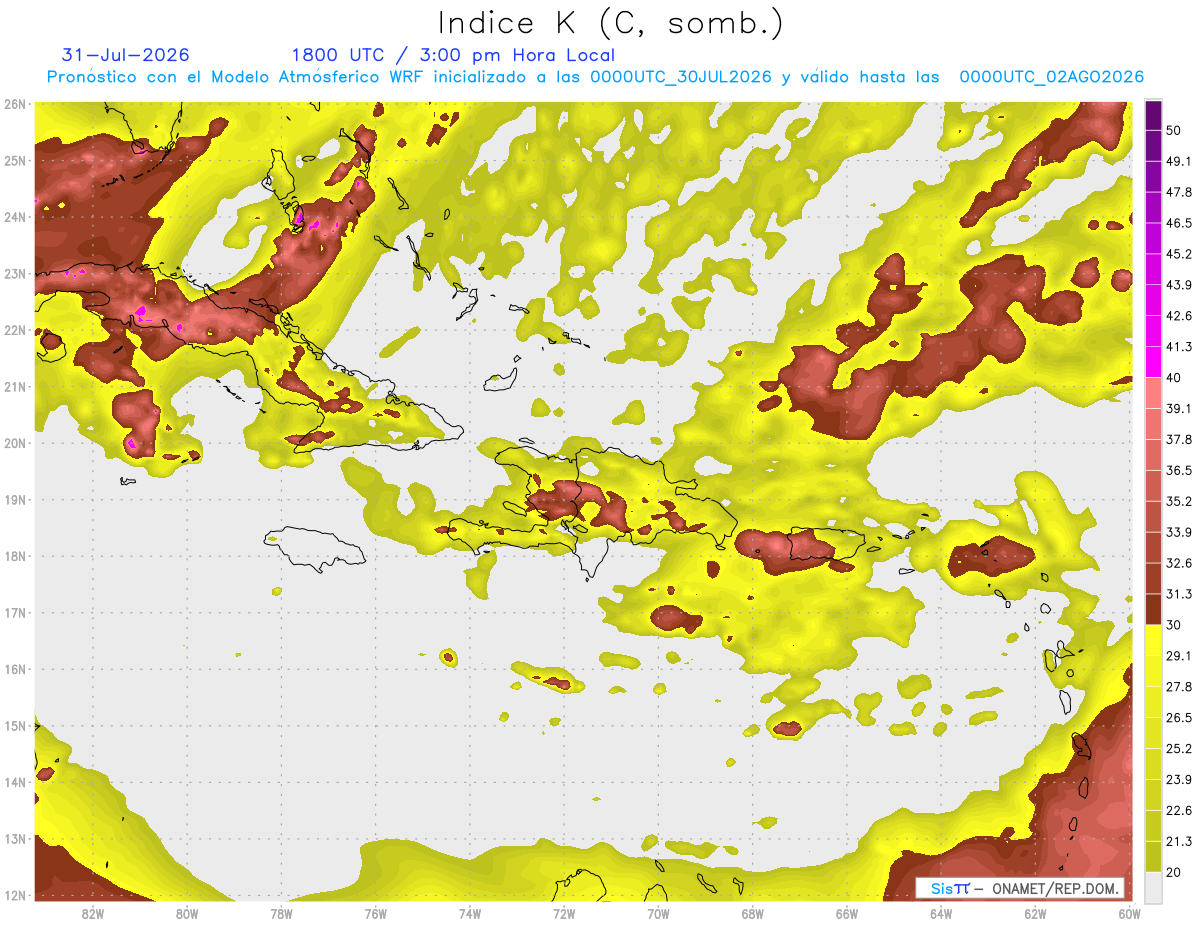This screenshot has width=1200, height=927.
Task: Click the dark brown color bar segment between 30 and 31.3
Action: click(x=1153, y=610)
